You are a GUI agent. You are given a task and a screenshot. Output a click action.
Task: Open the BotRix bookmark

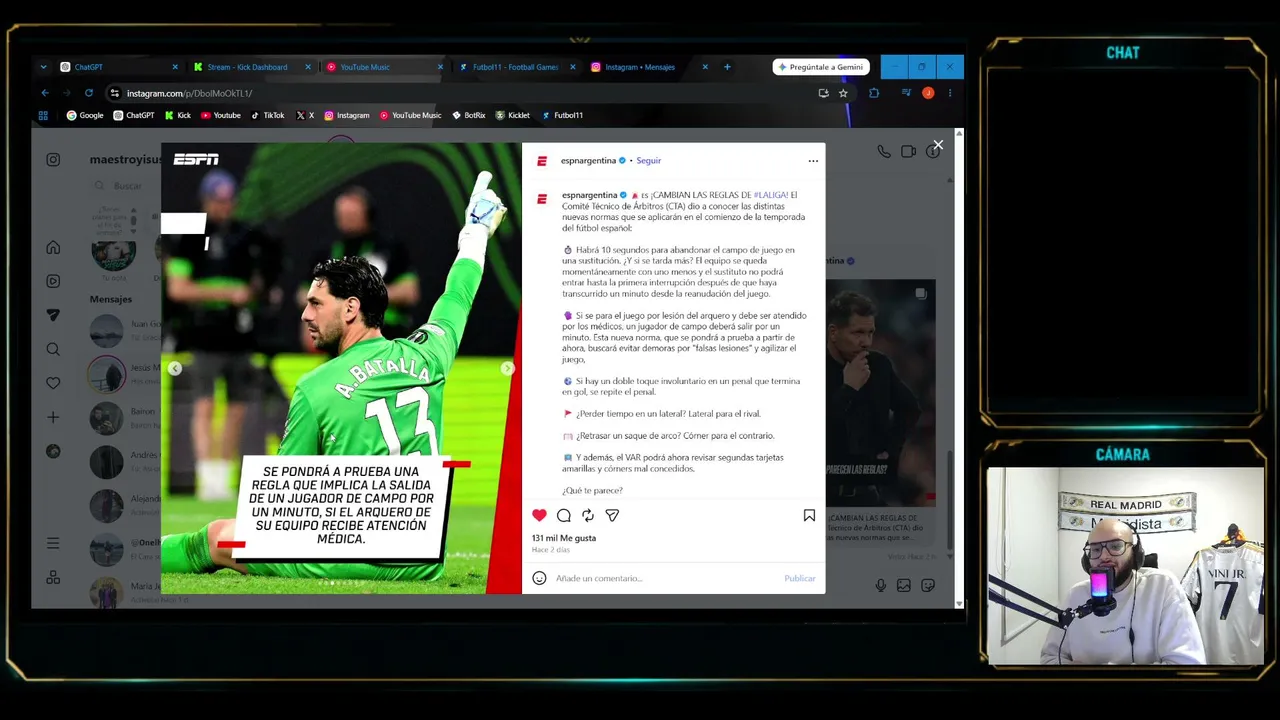[x=468, y=115]
